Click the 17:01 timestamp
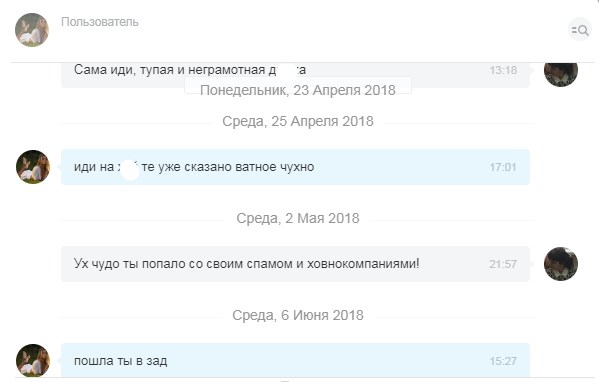599x382 pixels. click(x=503, y=167)
